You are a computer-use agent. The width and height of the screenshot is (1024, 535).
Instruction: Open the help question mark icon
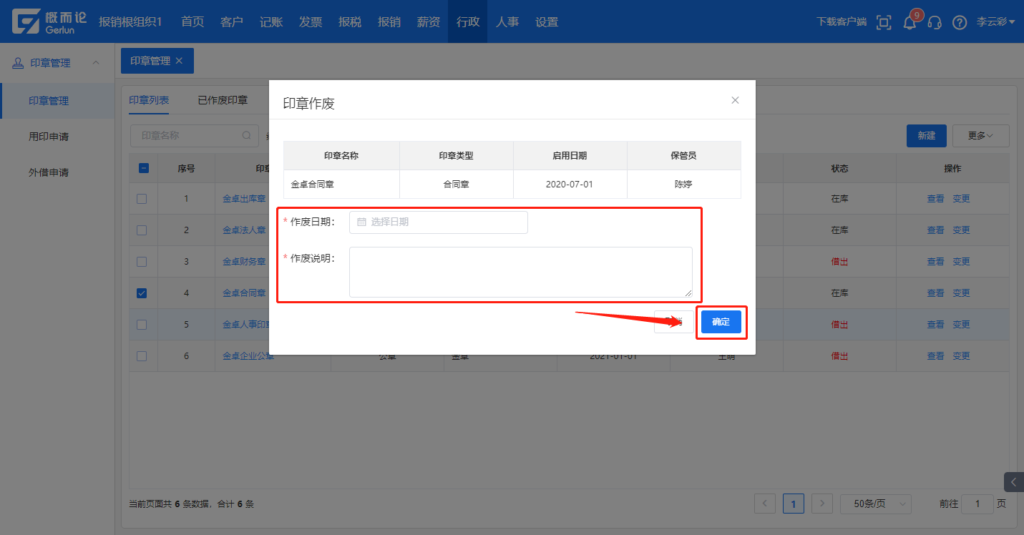click(959, 23)
